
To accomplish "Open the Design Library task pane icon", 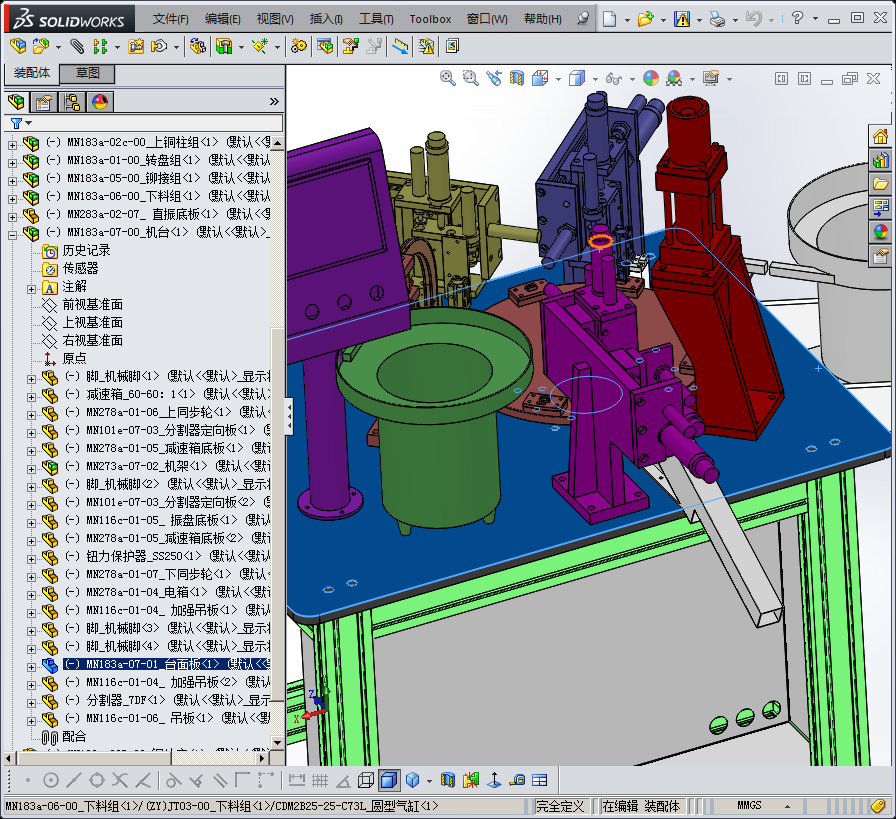I will click(880, 160).
